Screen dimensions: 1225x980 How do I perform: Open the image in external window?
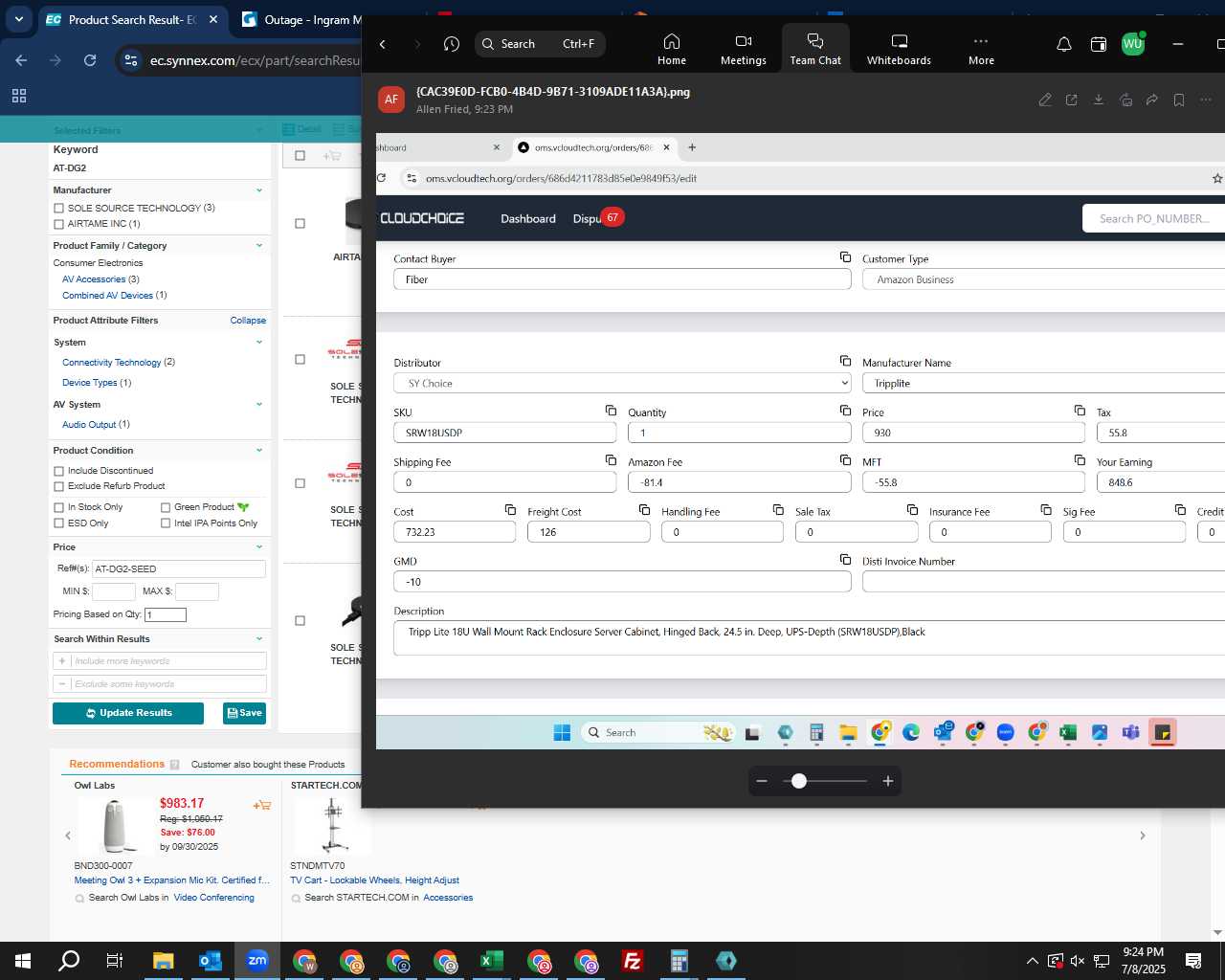click(1072, 100)
